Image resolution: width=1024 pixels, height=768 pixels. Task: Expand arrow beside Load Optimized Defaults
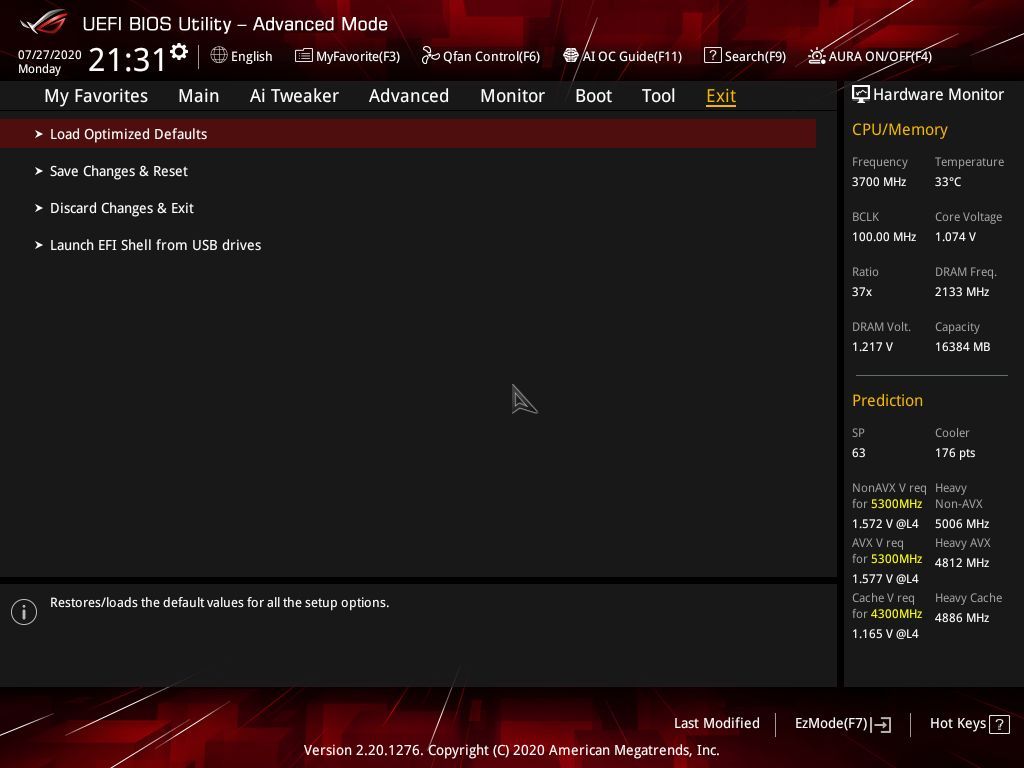(x=39, y=134)
